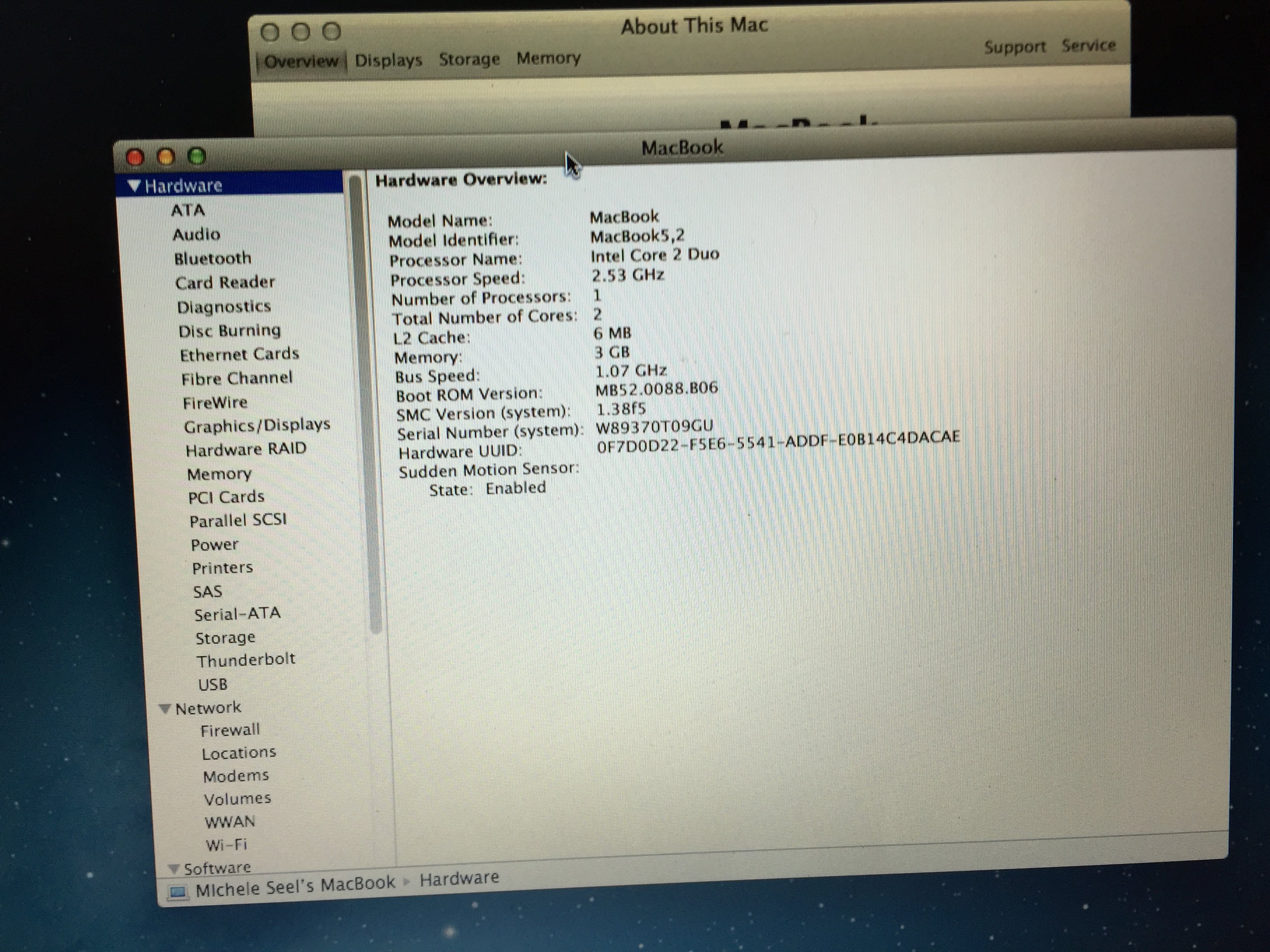1270x952 pixels.
Task: Open the Memory tab in About This Mac
Action: [548, 58]
